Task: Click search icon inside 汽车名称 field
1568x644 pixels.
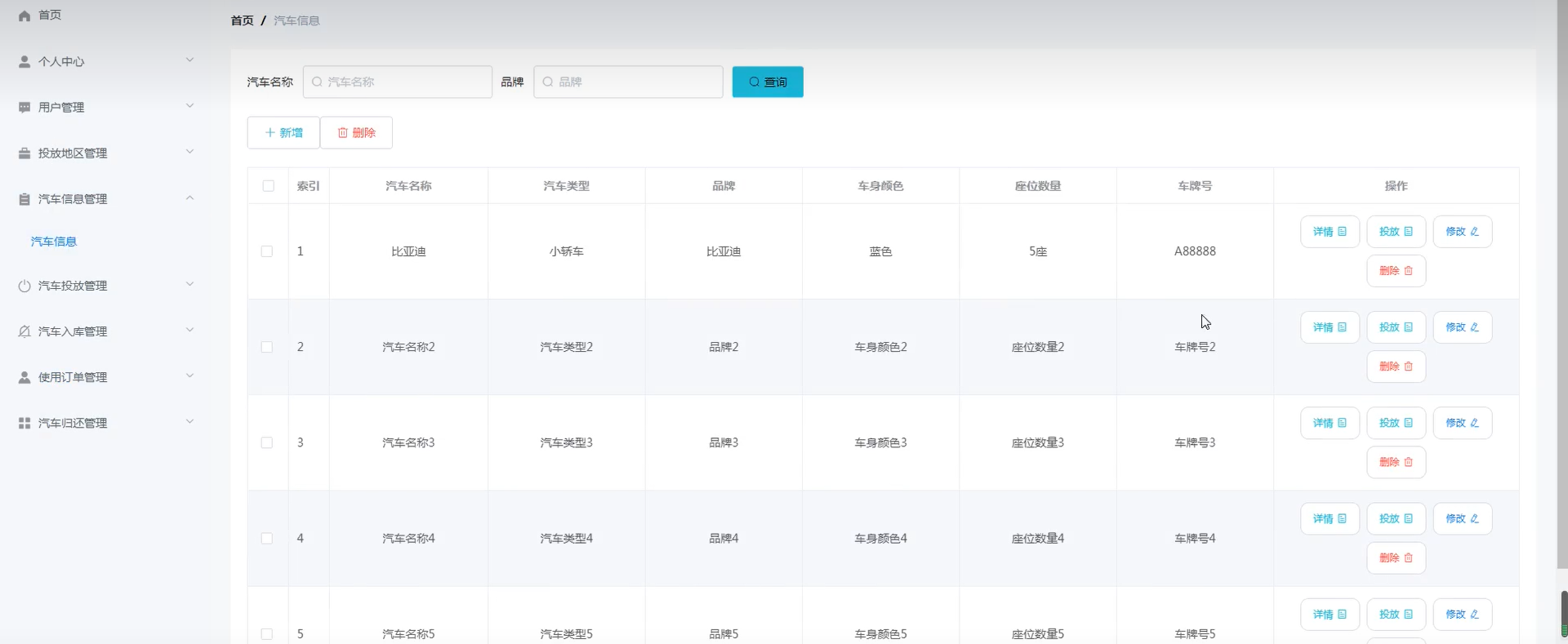Action: [x=317, y=82]
